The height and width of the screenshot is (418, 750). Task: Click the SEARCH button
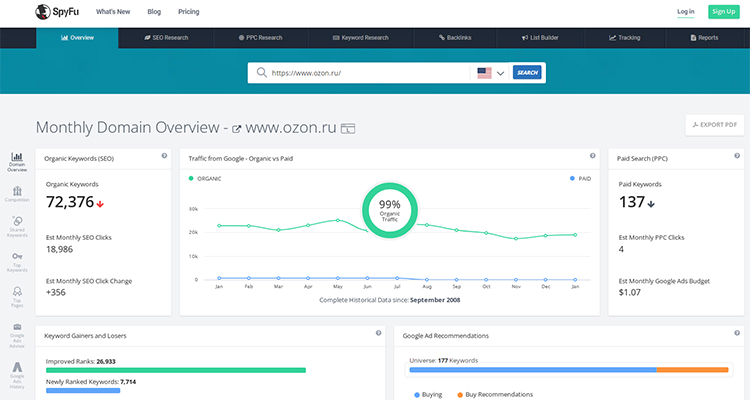(x=527, y=73)
